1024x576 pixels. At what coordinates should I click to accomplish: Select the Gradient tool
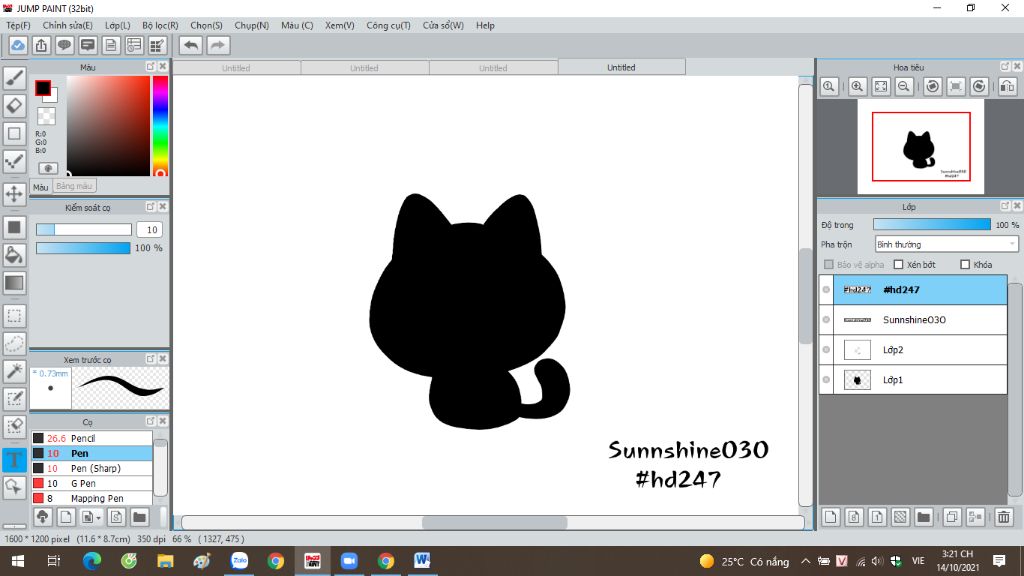[x=14, y=283]
